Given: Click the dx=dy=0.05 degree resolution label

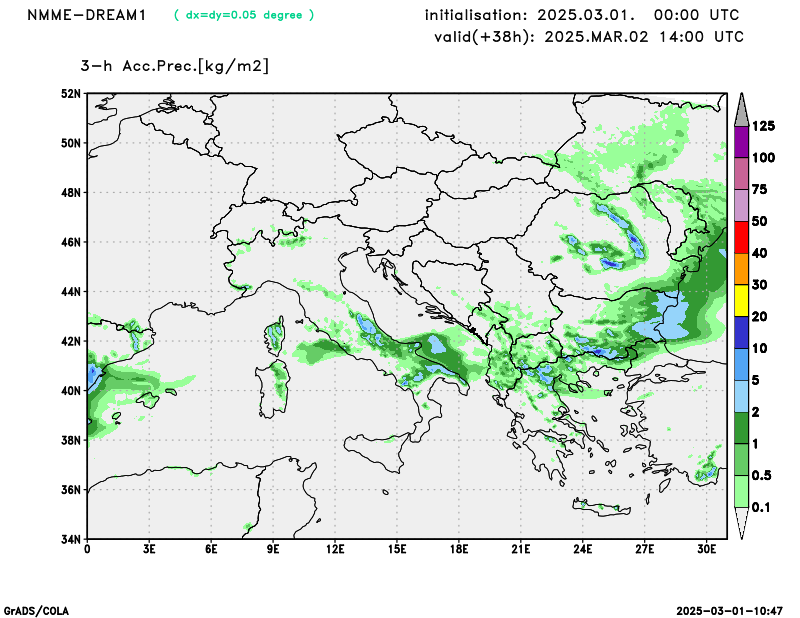Looking at the screenshot, I should pos(244,15).
